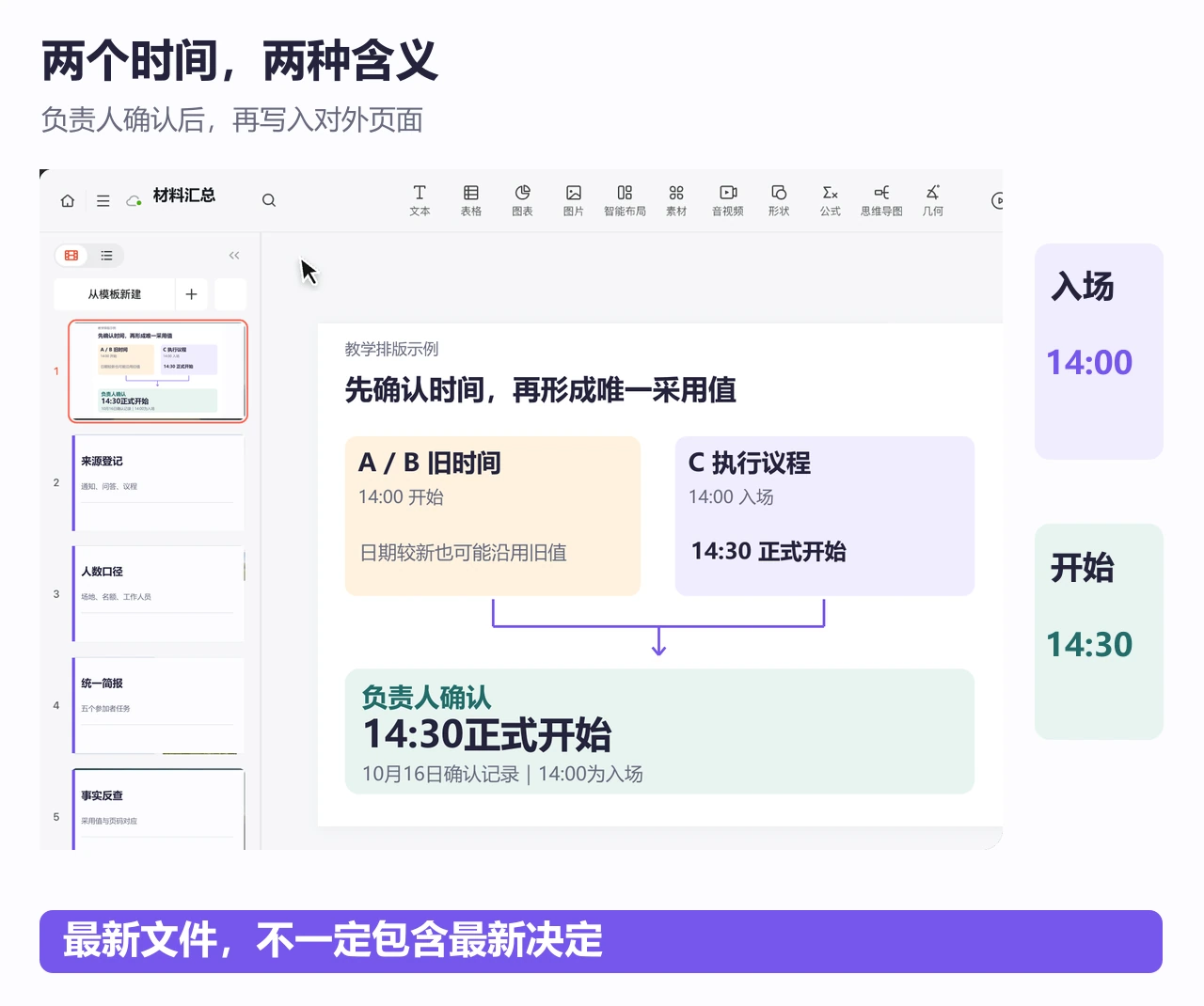
Task: Open 智能布局 smart layout tool
Action: (x=625, y=200)
